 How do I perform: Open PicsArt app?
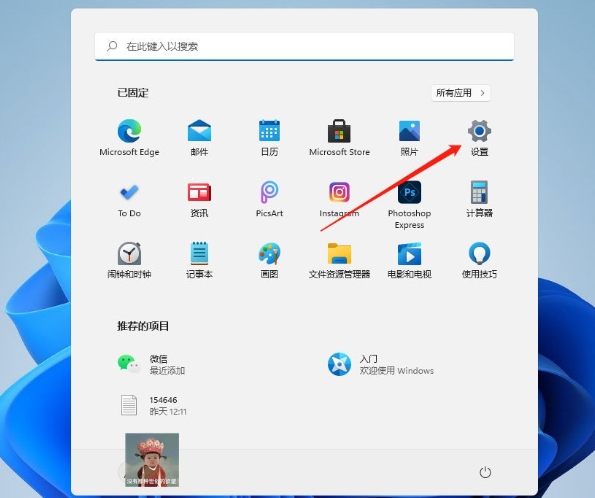[269, 199]
